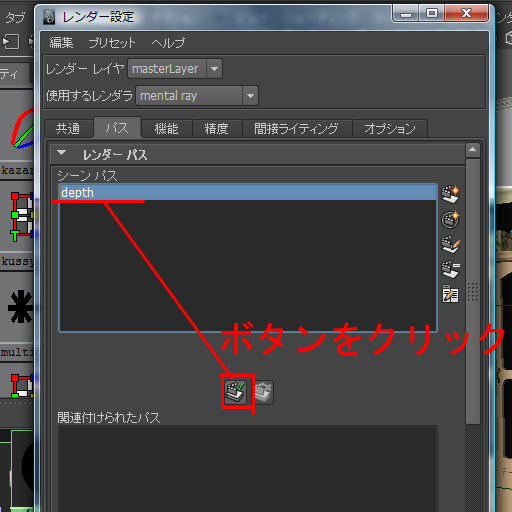Viewport: 512px width, 512px height.
Task: Open the プリセット menu
Action: [112, 43]
